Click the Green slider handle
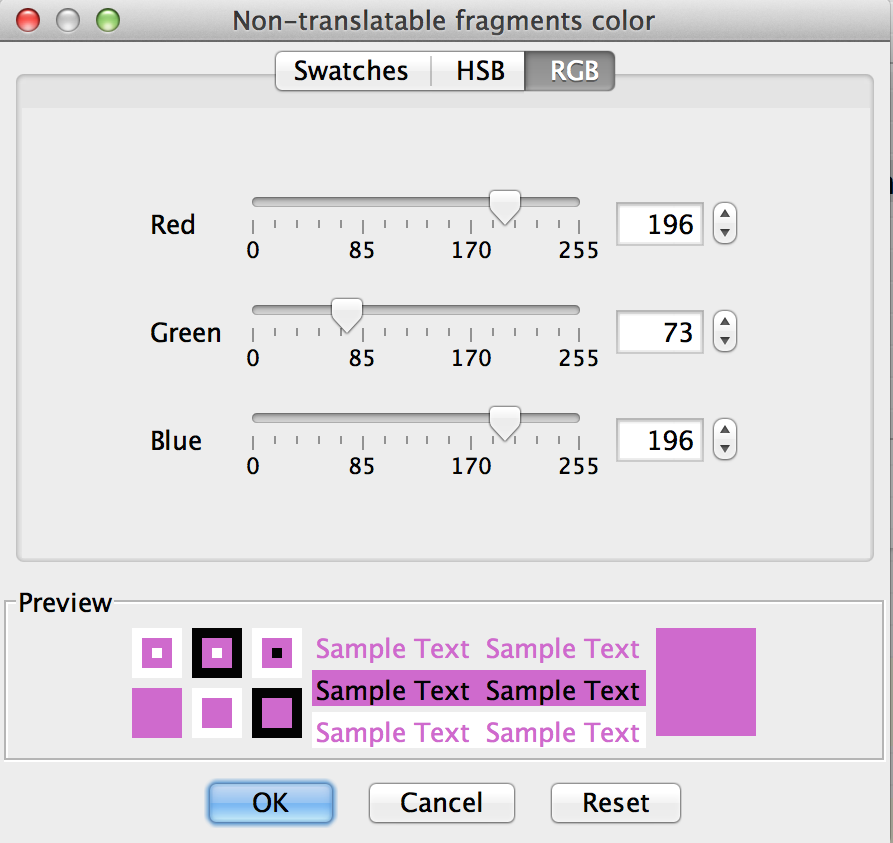The height and width of the screenshot is (843, 893). point(347,315)
